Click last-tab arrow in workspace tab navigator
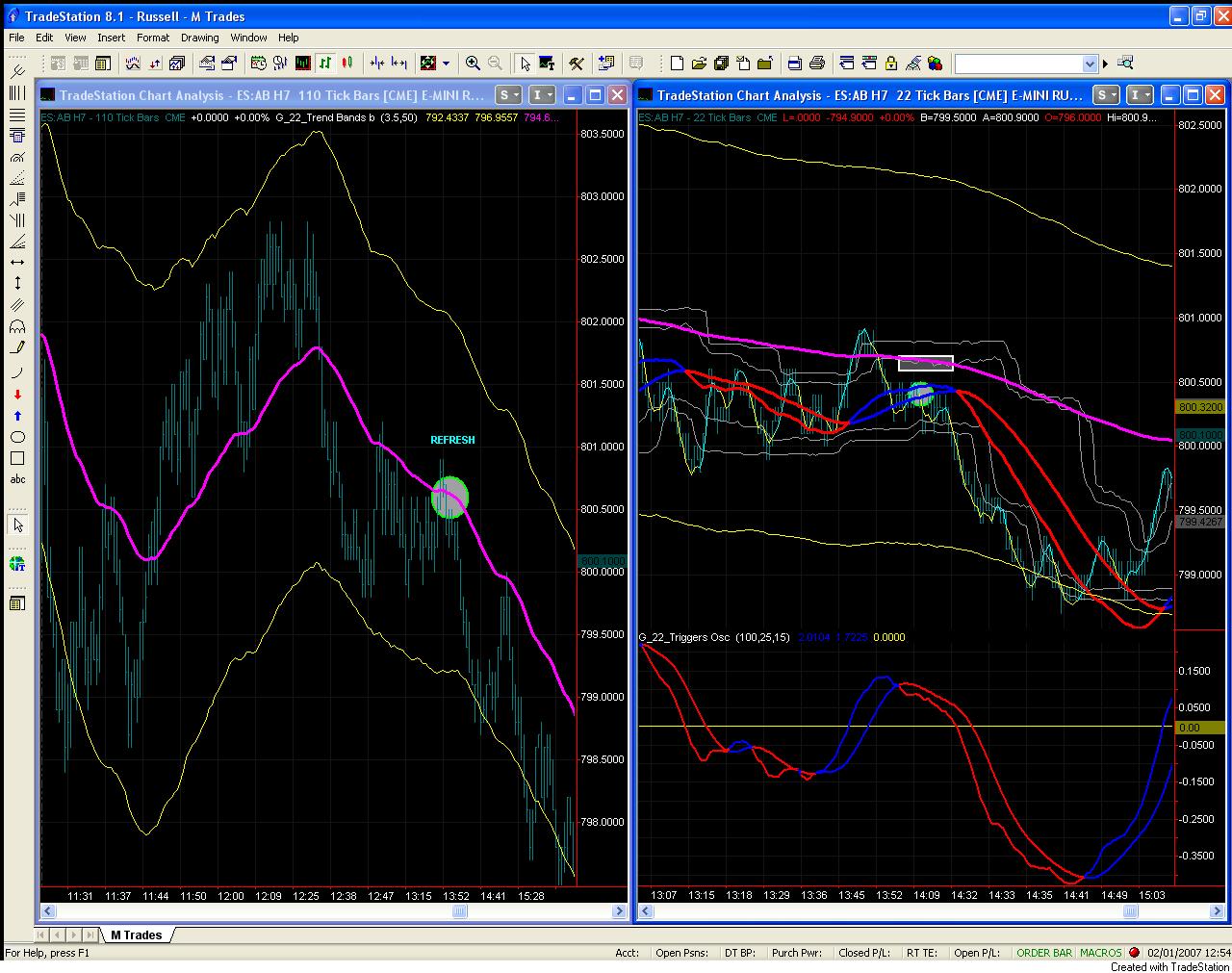 pos(90,935)
